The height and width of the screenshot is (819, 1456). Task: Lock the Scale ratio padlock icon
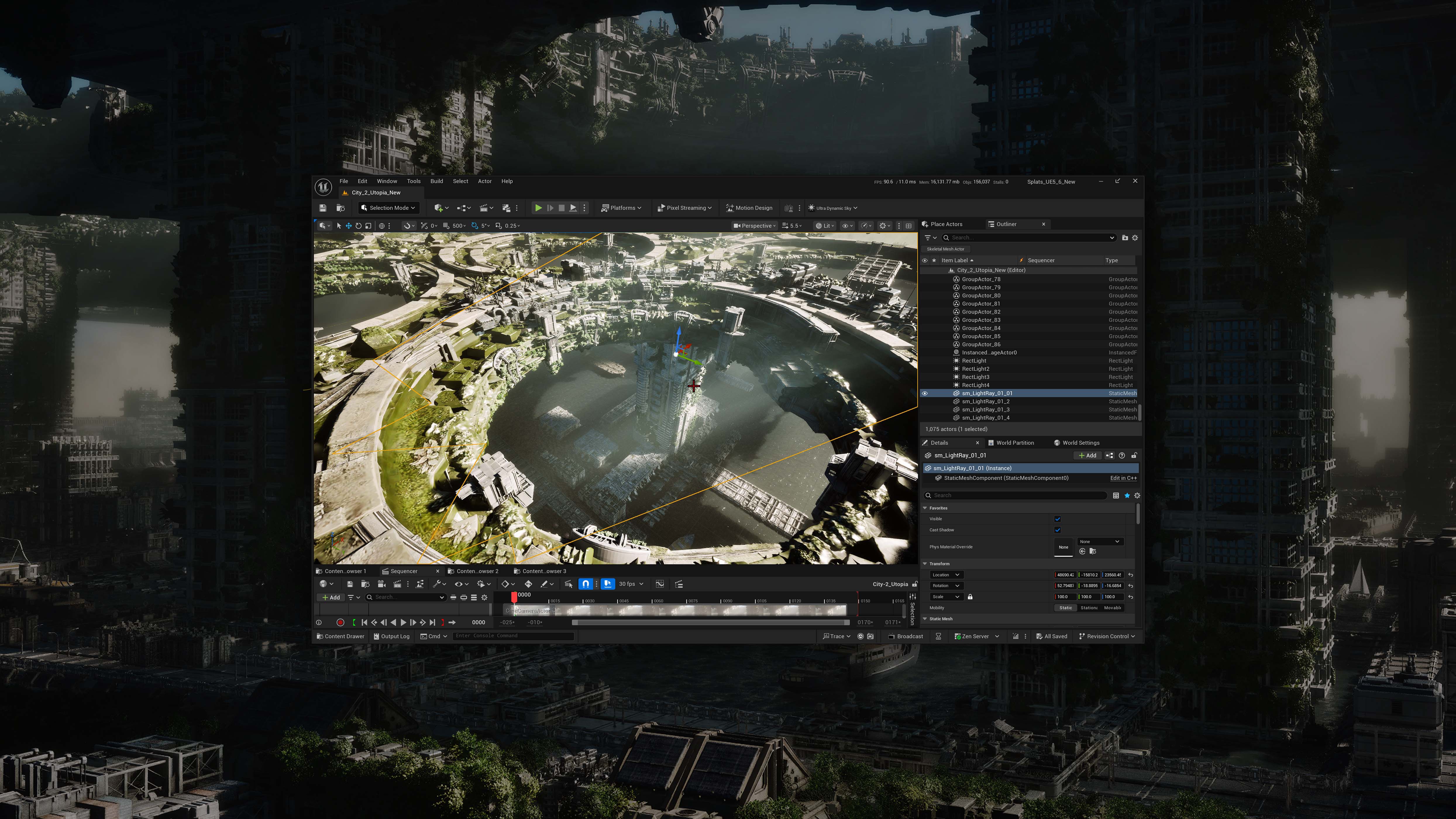(x=970, y=597)
